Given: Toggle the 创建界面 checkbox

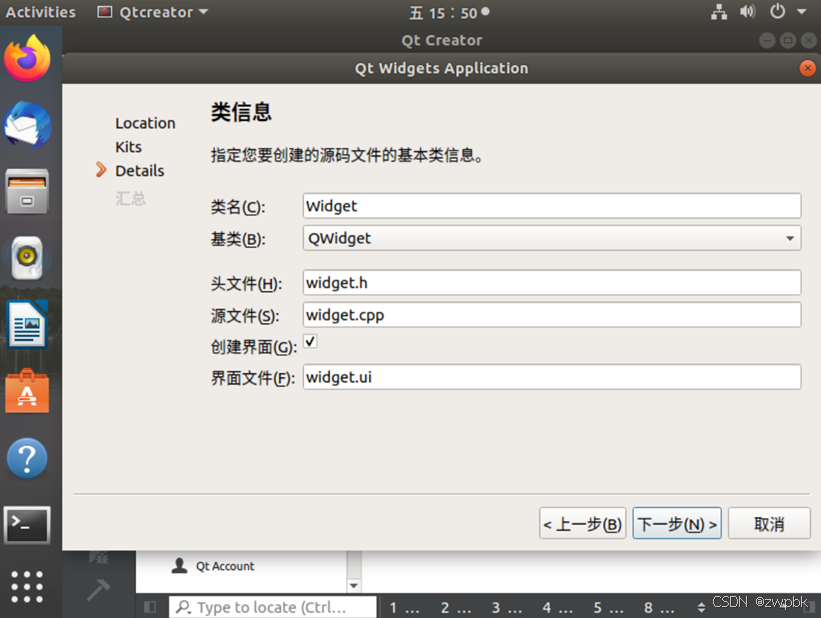Looking at the screenshot, I should (x=310, y=341).
